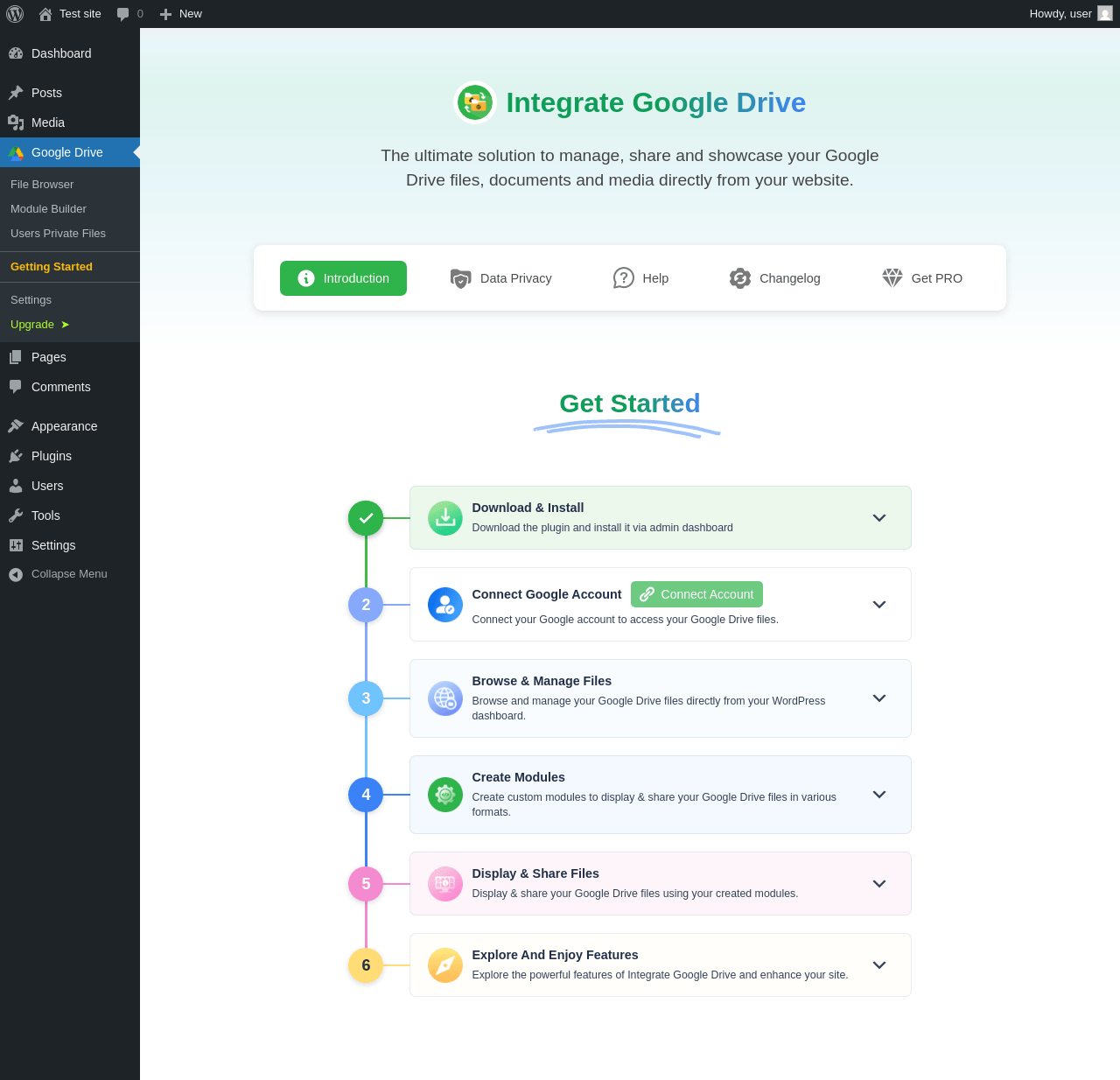This screenshot has width=1120, height=1080.
Task: Expand the Browse & Manage Files chevron
Action: pyautogui.click(x=879, y=698)
